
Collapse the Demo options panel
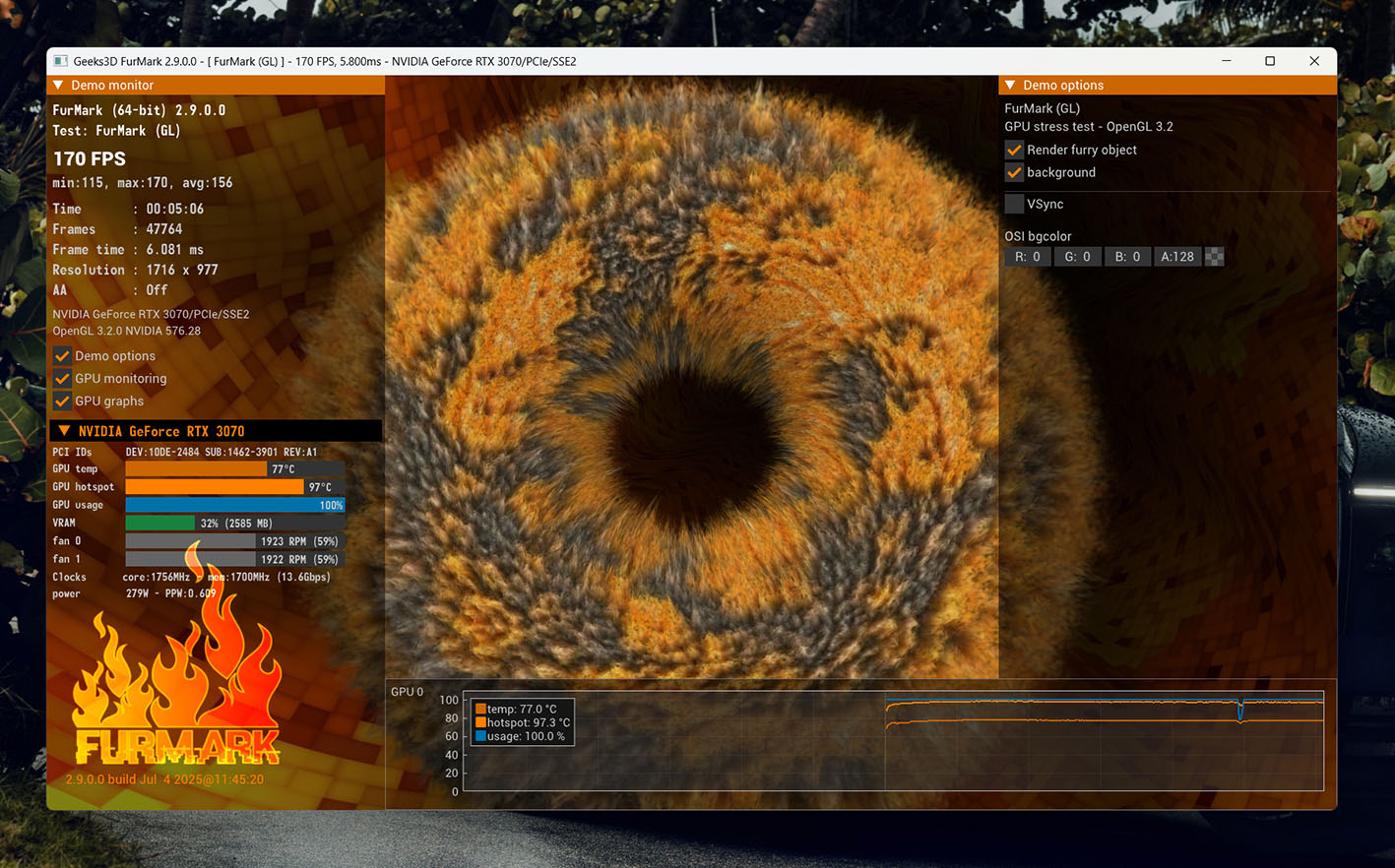1010,86
